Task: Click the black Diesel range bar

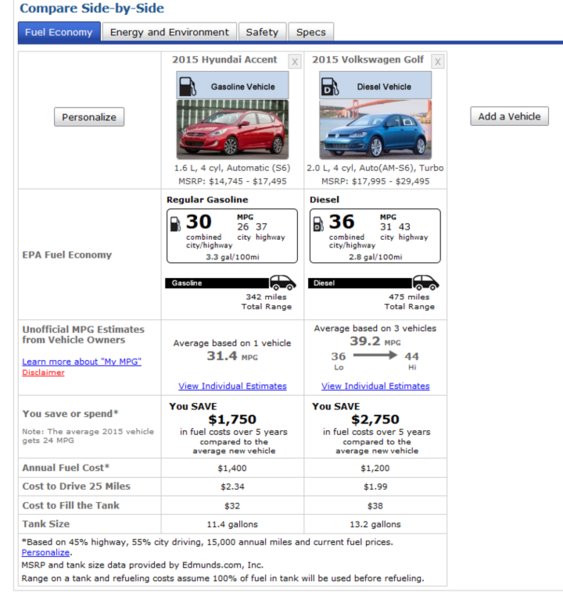Action: click(360, 283)
